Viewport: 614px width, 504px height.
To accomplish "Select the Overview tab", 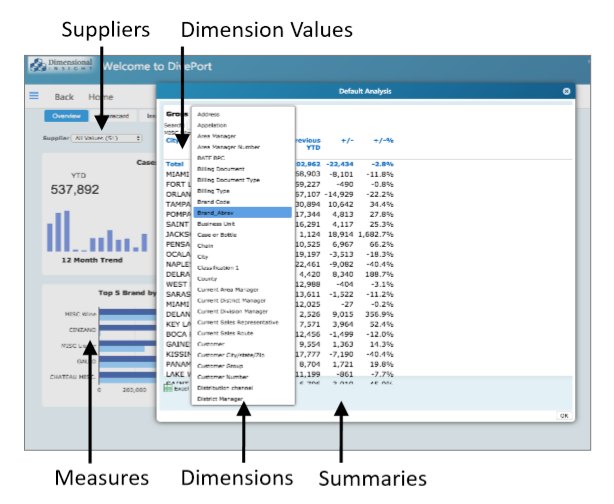I will tap(66, 116).
